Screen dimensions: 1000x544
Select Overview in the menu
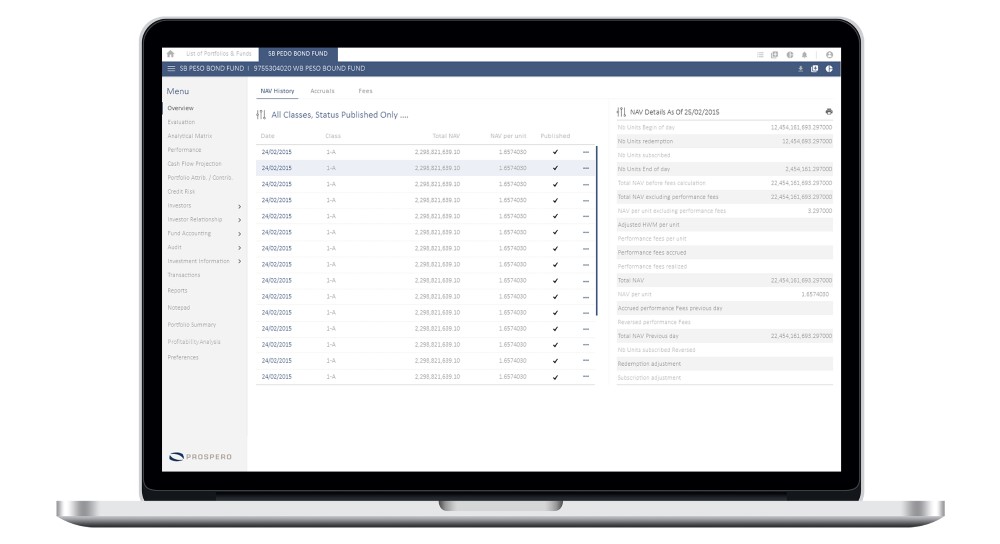(x=180, y=108)
